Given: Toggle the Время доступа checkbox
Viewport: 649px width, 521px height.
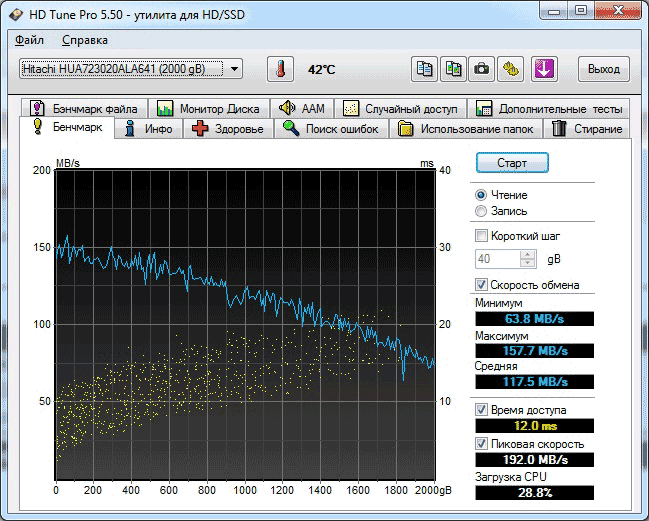Looking at the screenshot, I should tap(482, 410).
